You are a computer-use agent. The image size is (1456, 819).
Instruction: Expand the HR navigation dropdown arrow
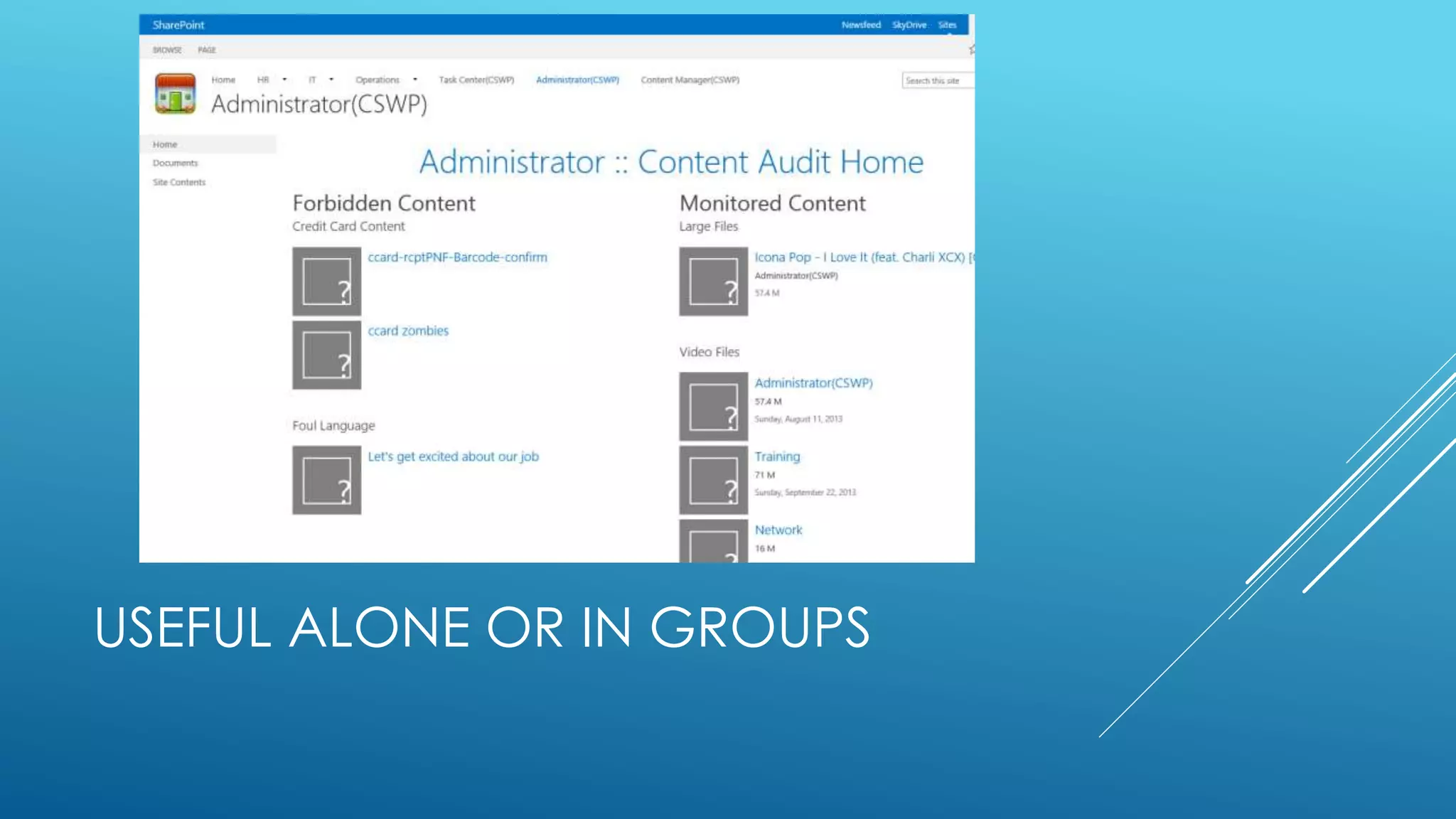284,80
